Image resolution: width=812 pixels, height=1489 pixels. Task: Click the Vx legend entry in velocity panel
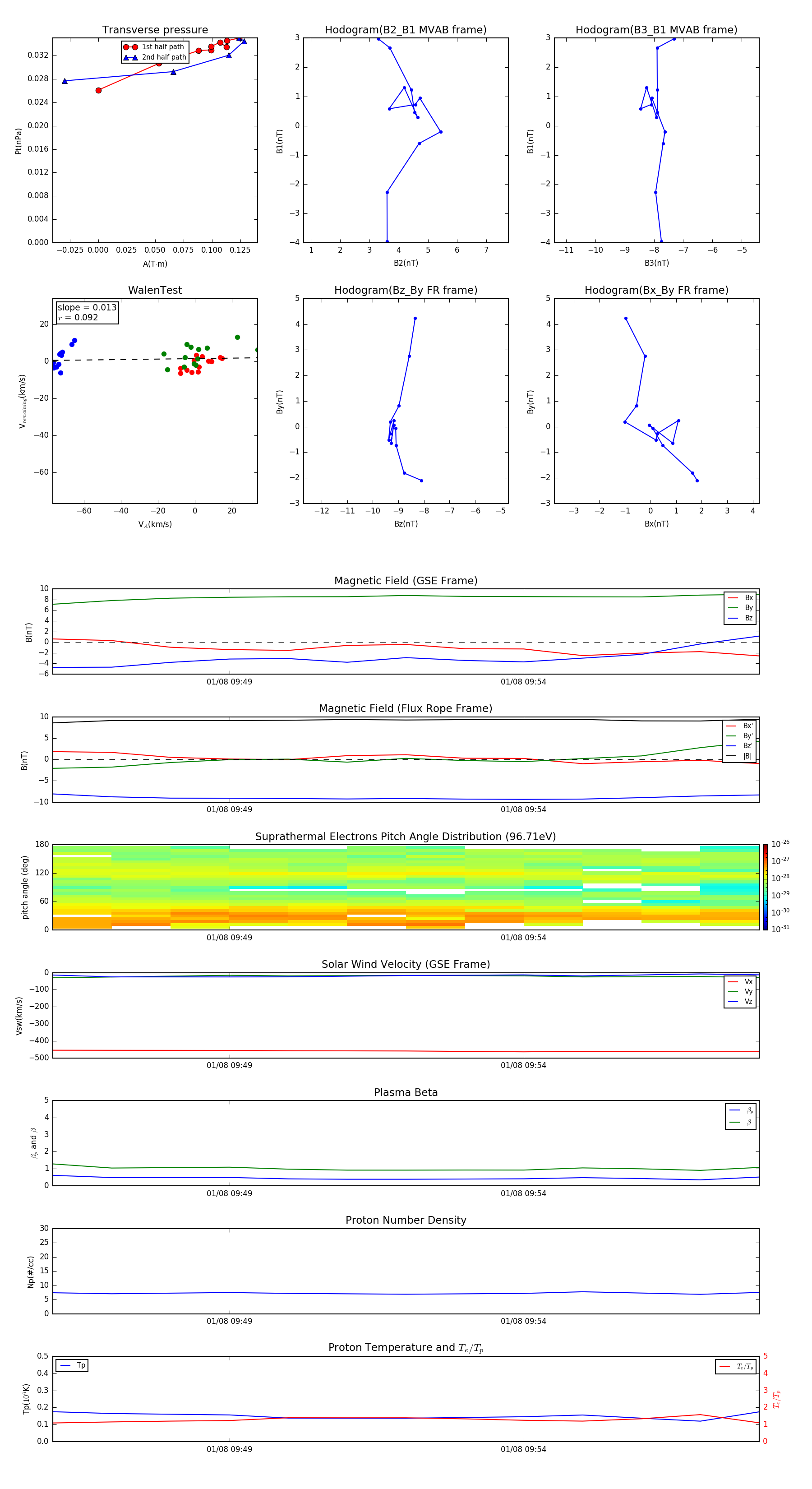(740, 981)
